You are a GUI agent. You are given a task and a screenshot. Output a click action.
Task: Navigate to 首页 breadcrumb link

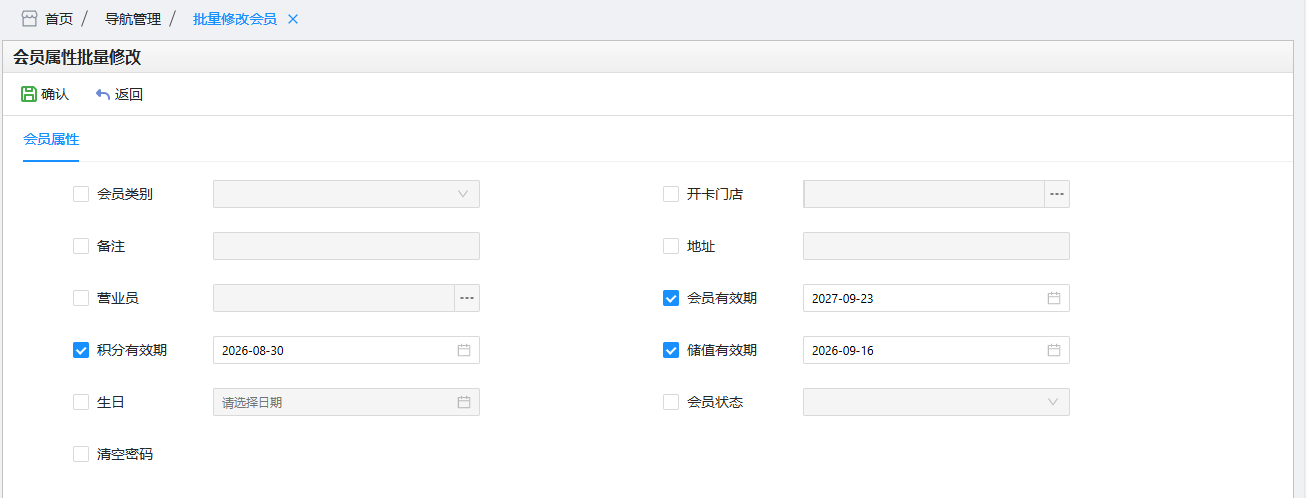point(59,19)
